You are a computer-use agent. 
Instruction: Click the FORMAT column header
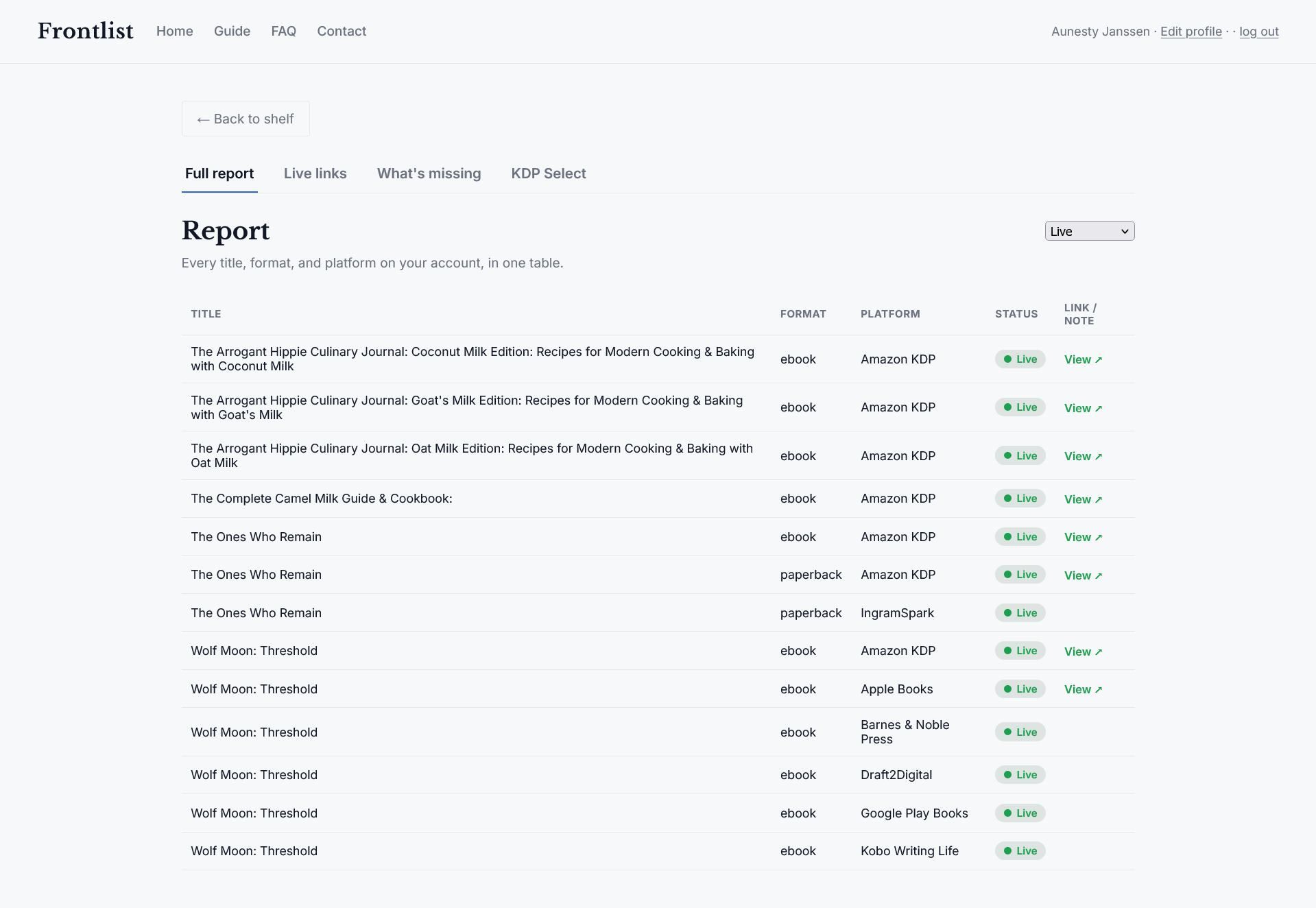click(x=803, y=314)
